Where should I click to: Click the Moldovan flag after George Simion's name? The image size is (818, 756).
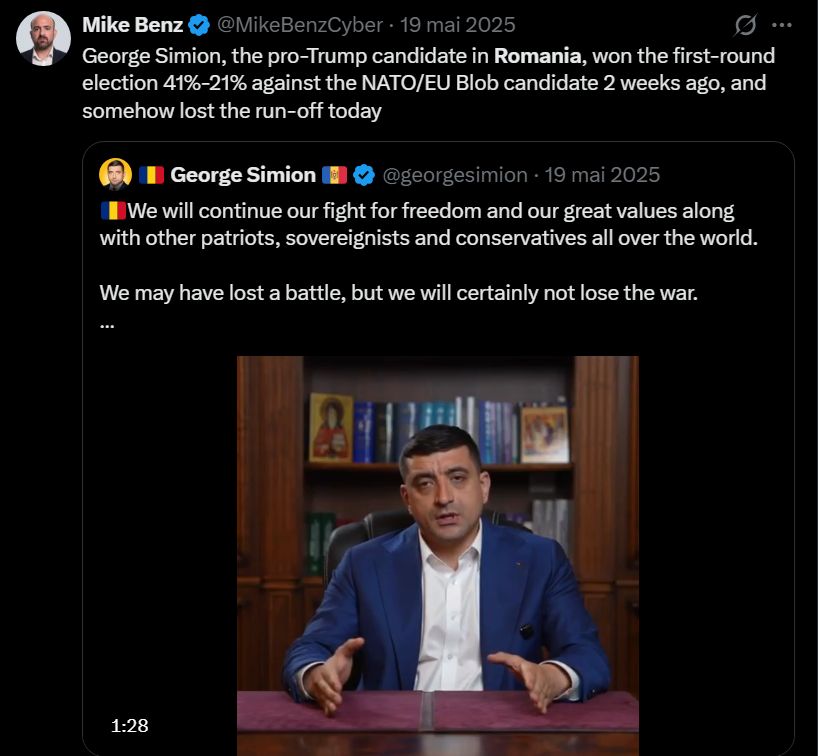pyautogui.click(x=334, y=175)
